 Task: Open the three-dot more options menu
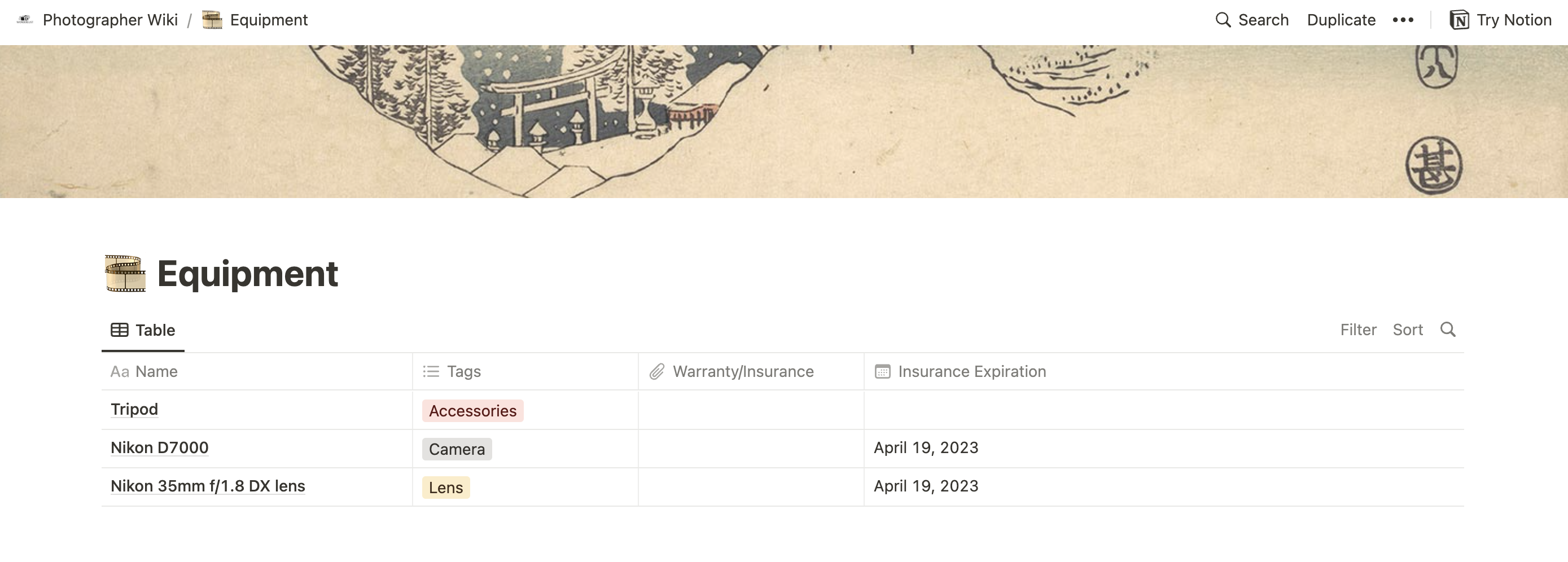coord(1403,20)
